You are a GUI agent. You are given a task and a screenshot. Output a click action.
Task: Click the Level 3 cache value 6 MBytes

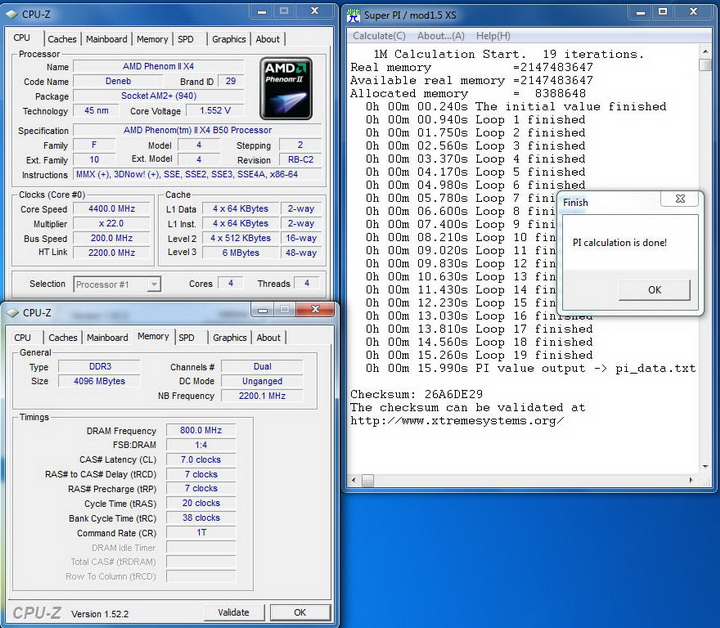click(x=241, y=252)
